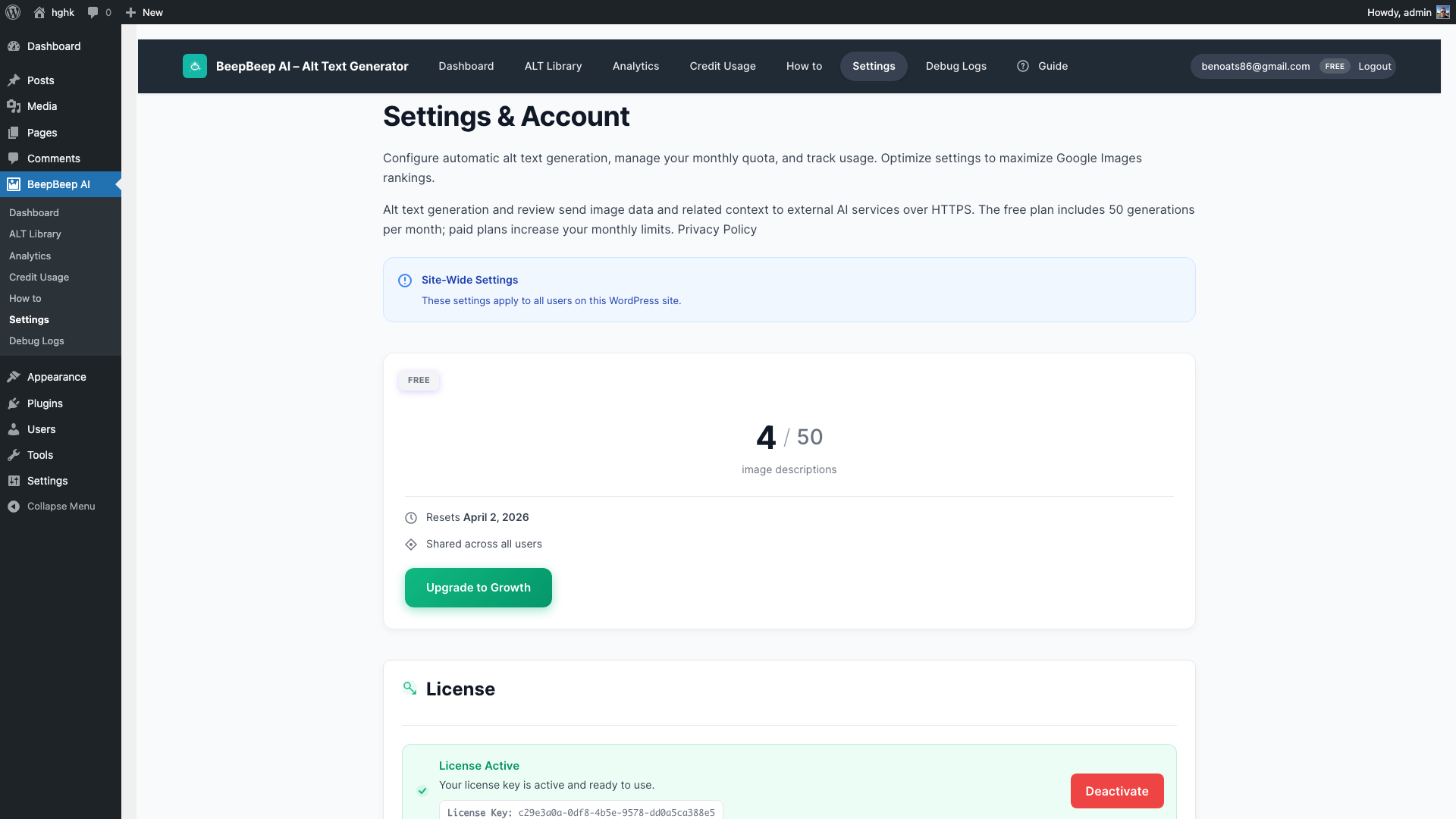Open the Appearance paintbrush icon

(14, 377)
